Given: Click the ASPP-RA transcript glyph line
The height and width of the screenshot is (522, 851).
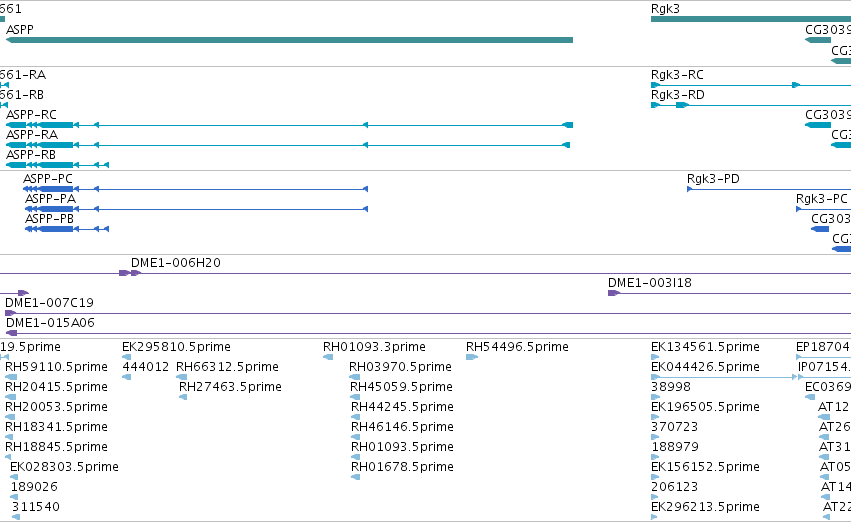Looking at the screenshot, I should (288, 145).
